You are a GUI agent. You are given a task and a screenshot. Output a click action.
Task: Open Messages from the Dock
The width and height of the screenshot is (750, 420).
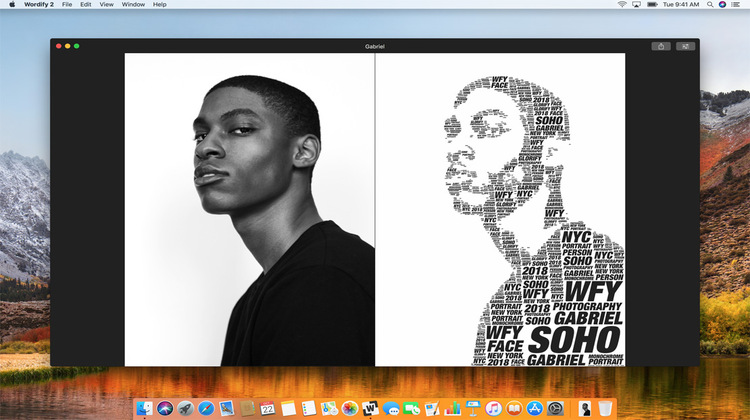tap(391, 409)
